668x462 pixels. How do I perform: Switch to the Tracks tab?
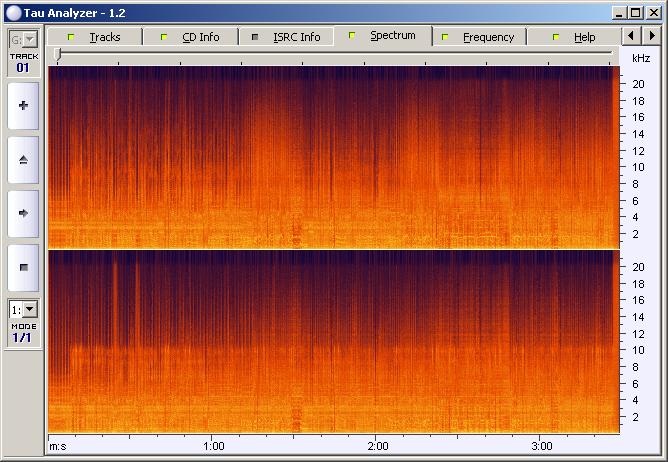[104, 37]
